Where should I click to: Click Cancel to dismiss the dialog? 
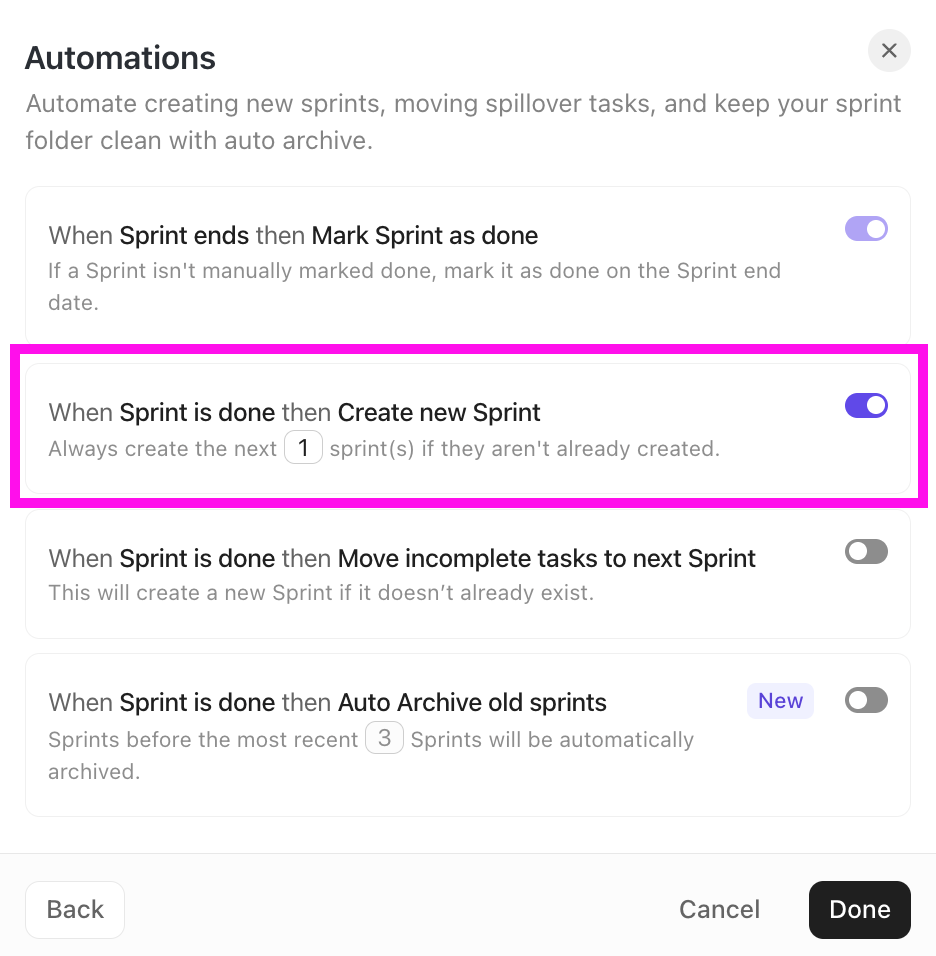coord(719,909)
